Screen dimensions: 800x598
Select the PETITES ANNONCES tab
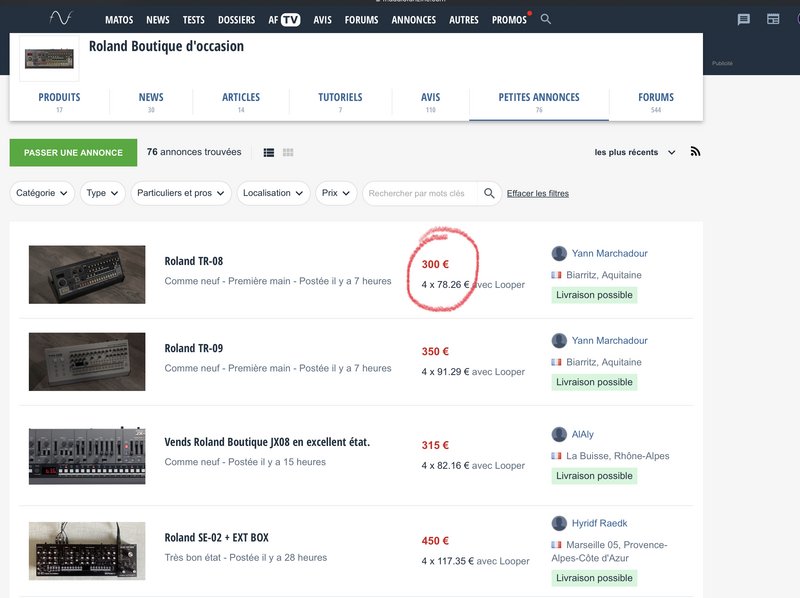click(x=539, y=102)
